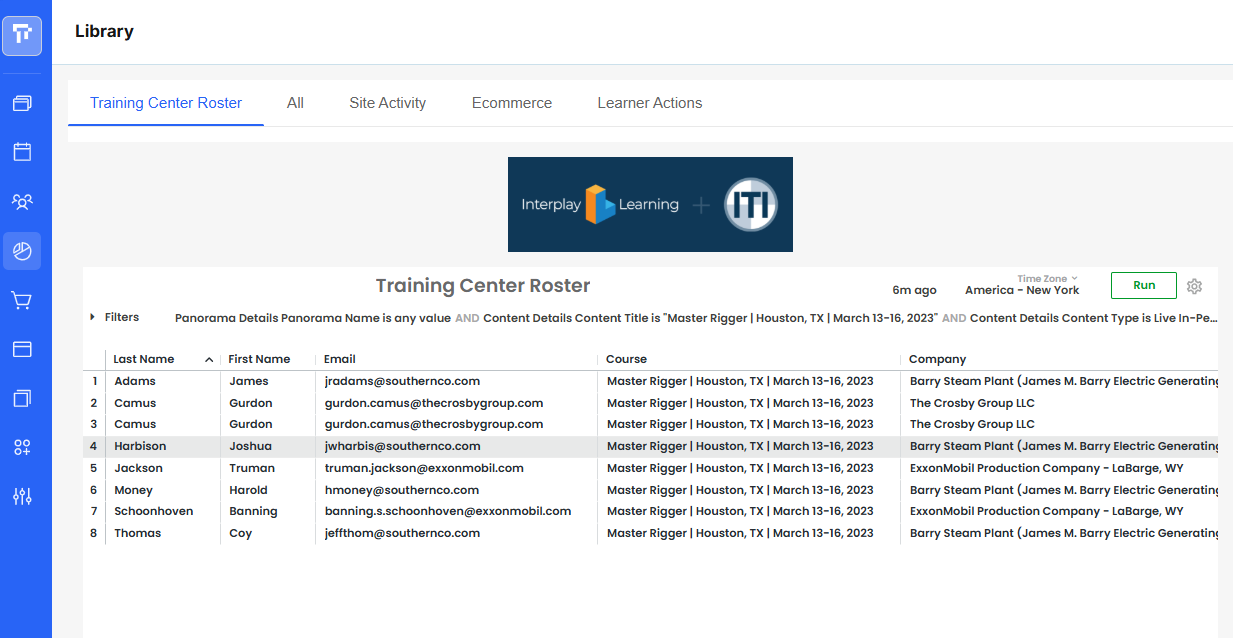Expand the Filters disclosure triangle

click(x=92, y=317)
